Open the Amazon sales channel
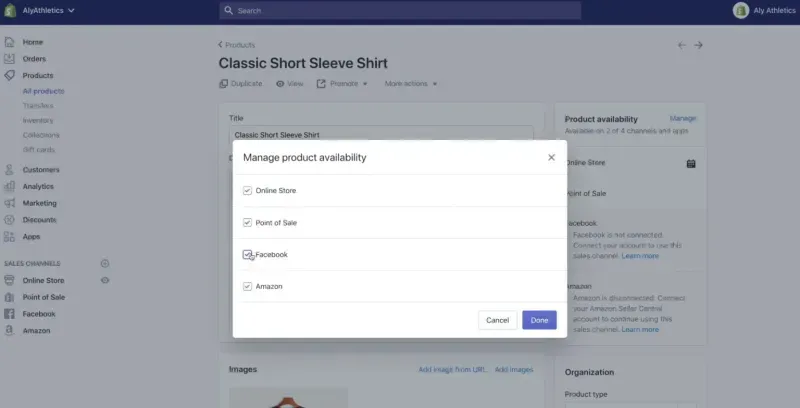 pos(36,330)
